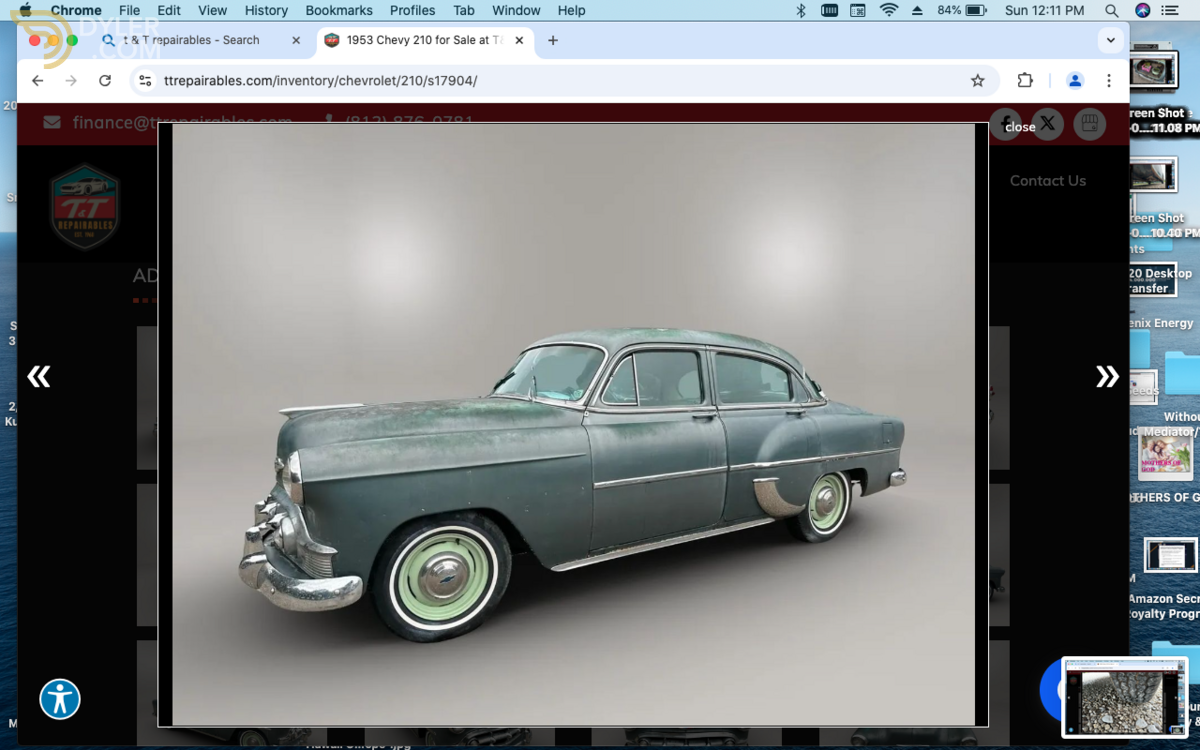This screenshot has height=750, width=1200.
Task: Click the Contact Us nav link
Action: [1047, 181]
